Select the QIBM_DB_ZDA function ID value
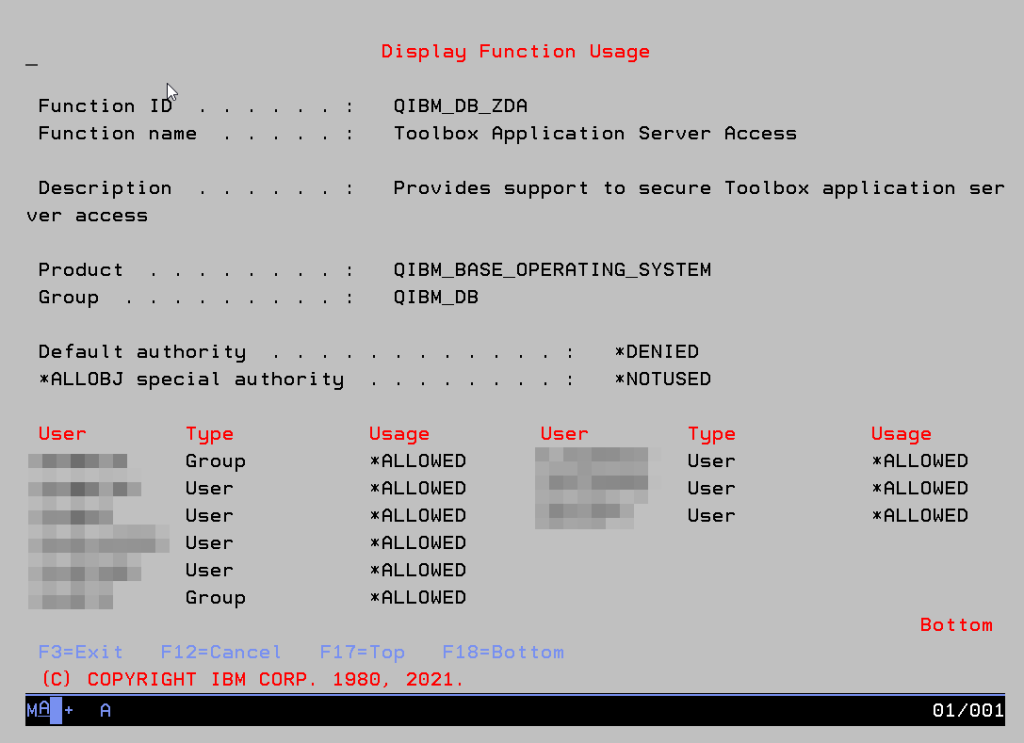 tap(460, 106)
